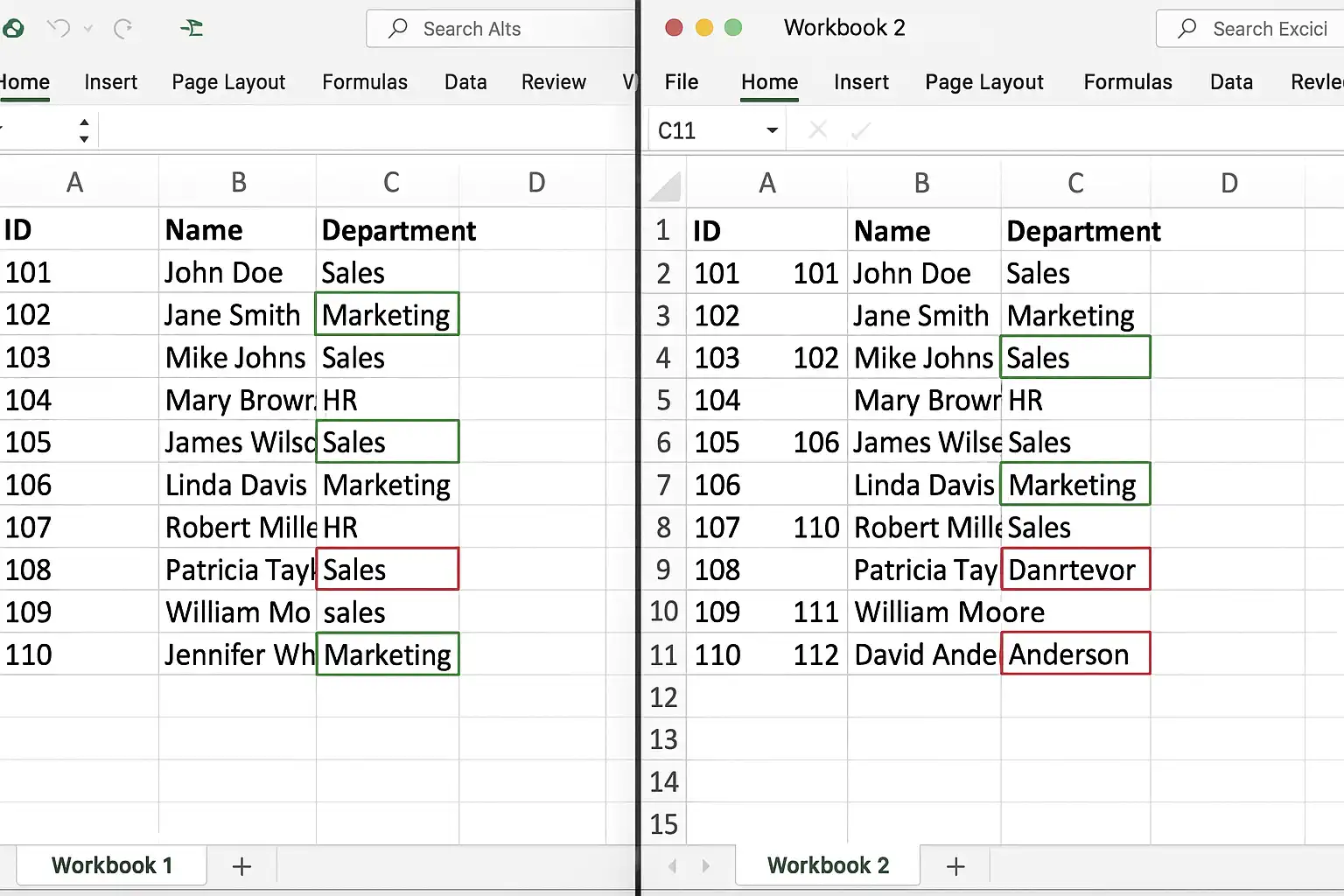Select the red-bordered Danrtevor cell
1344x896 pixels.
click(x=1075, y=570)
